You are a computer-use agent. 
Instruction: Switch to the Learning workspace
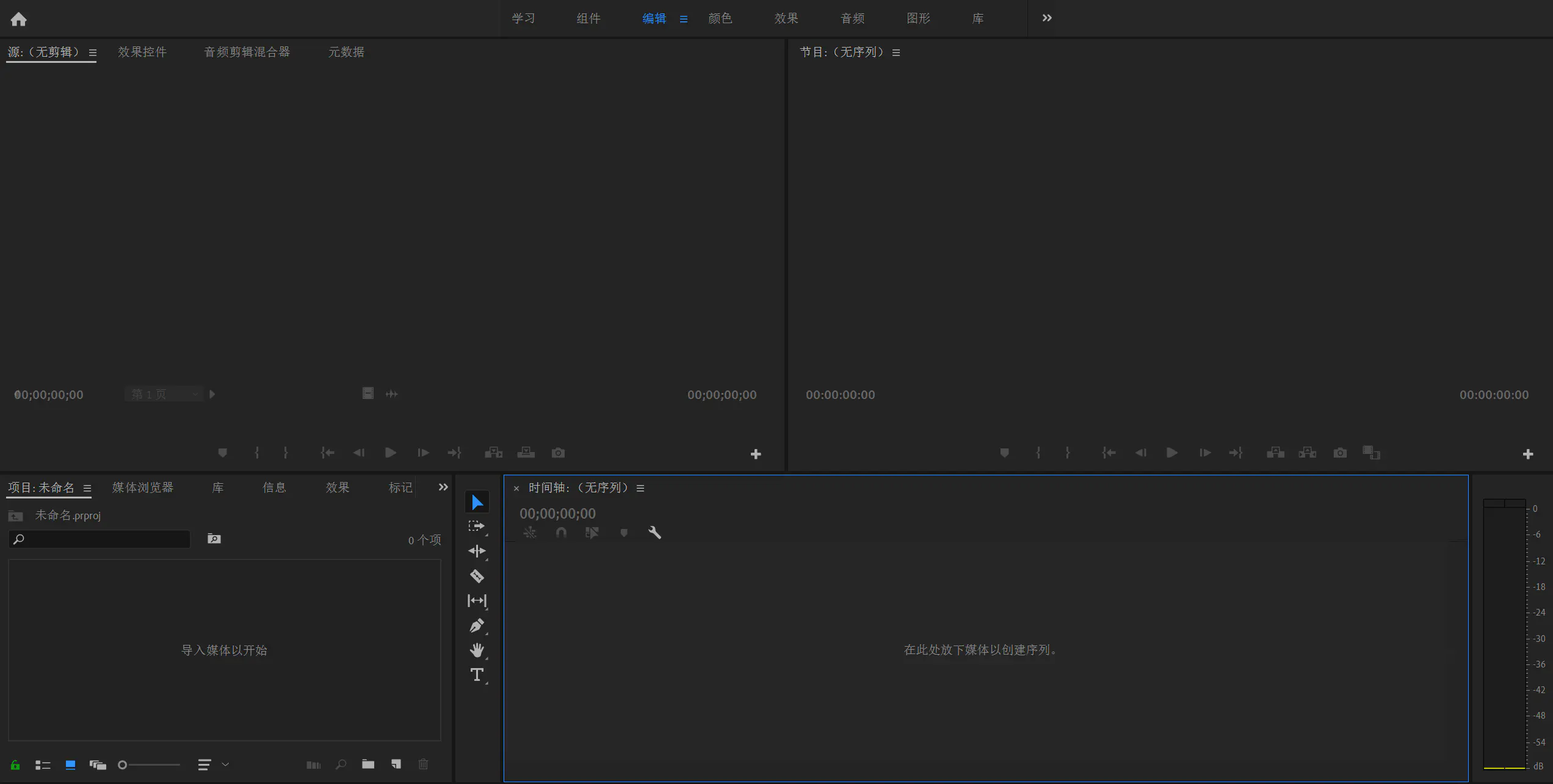(523, 18)
